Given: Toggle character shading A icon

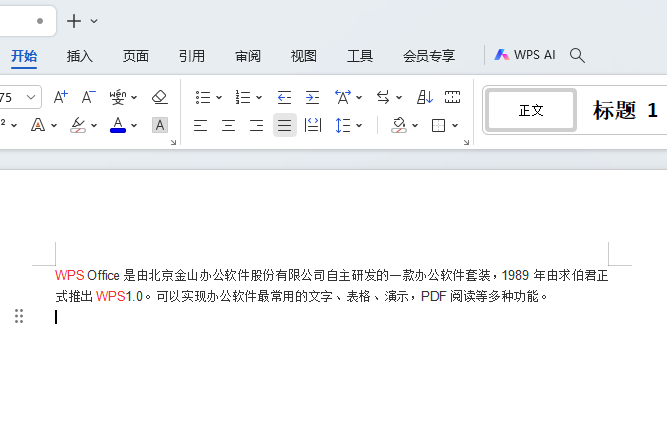Looking at the screenshot, I should [x=160, y=125].
